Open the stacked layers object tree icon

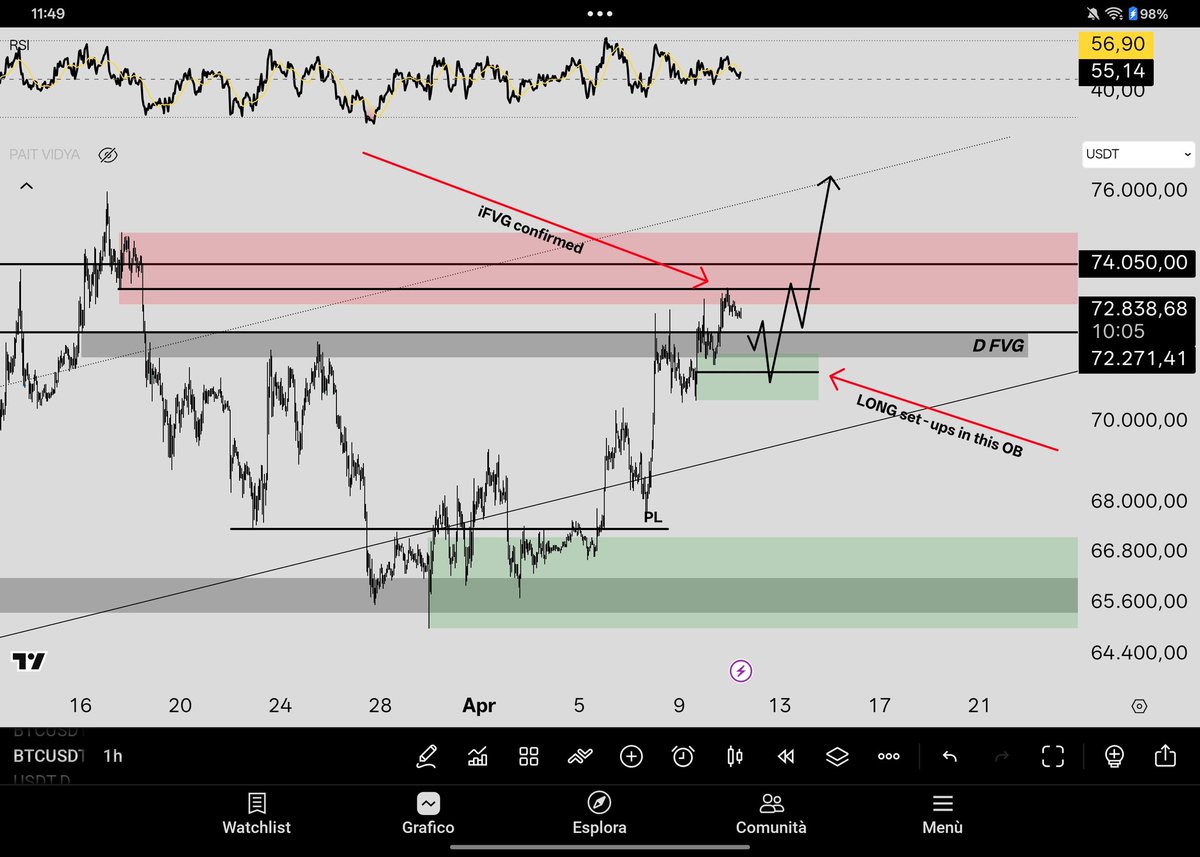click(837, 756)
